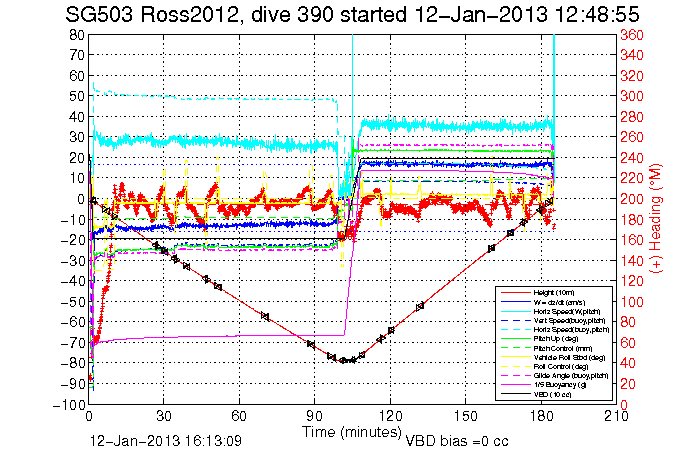Select legend entry 'Horiz Speed(buoy,pitch)'
The height and width of the screenshot is (454, 681).
[x=571, y=330]
